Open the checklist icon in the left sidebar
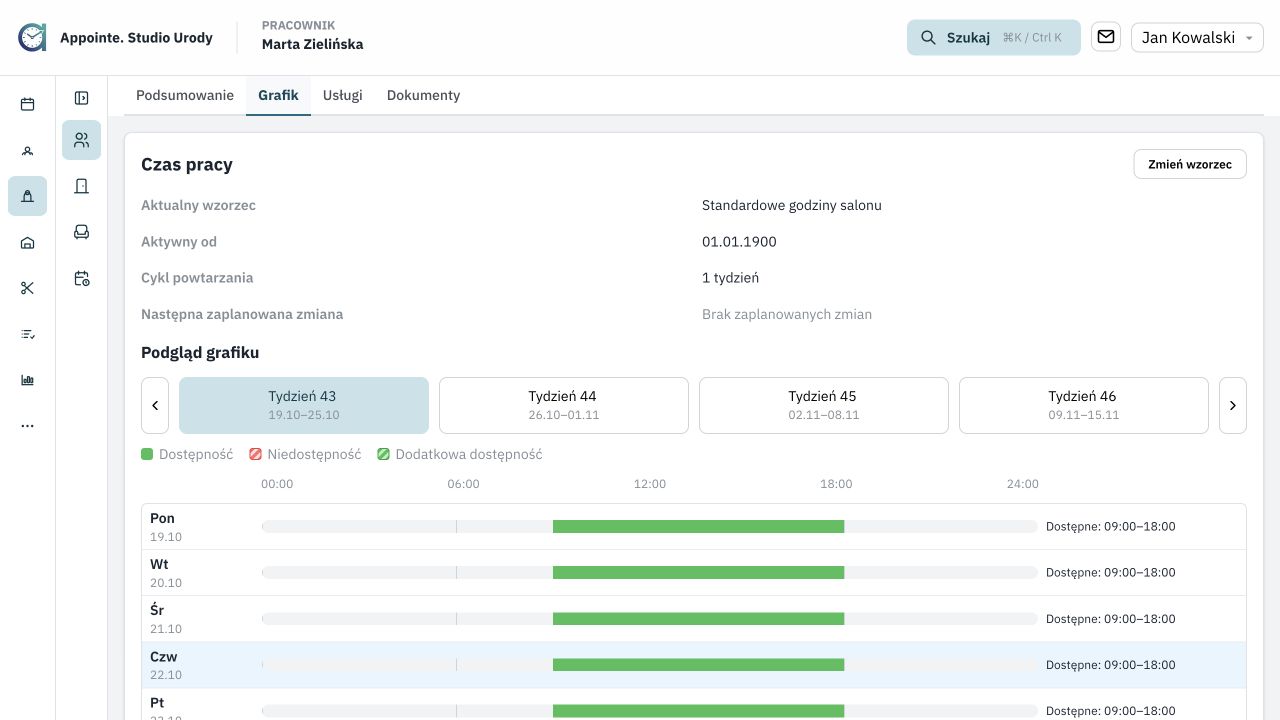The height and width of the screenshot is (720, 1280). (x=27, y=334)
